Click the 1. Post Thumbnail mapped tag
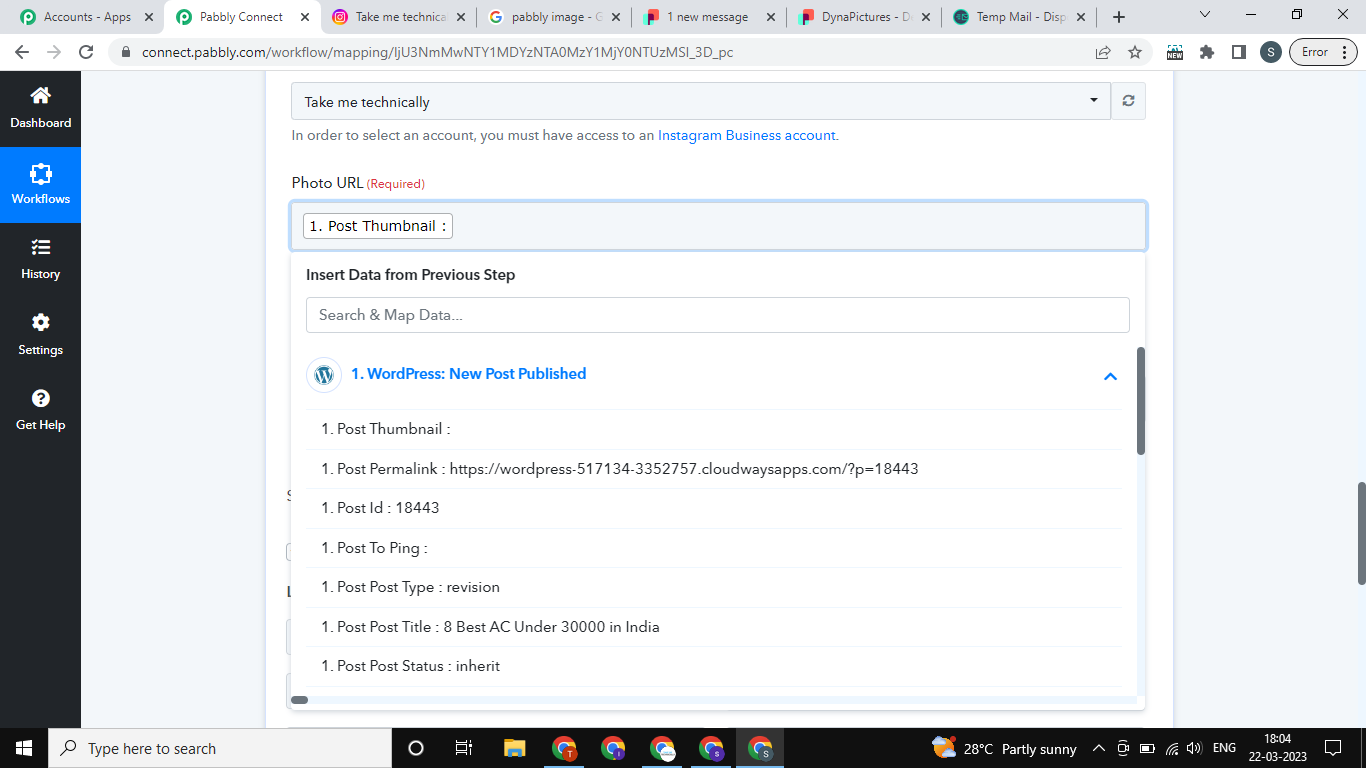Screen dimensions: 1366x768 tap(378, 226)
